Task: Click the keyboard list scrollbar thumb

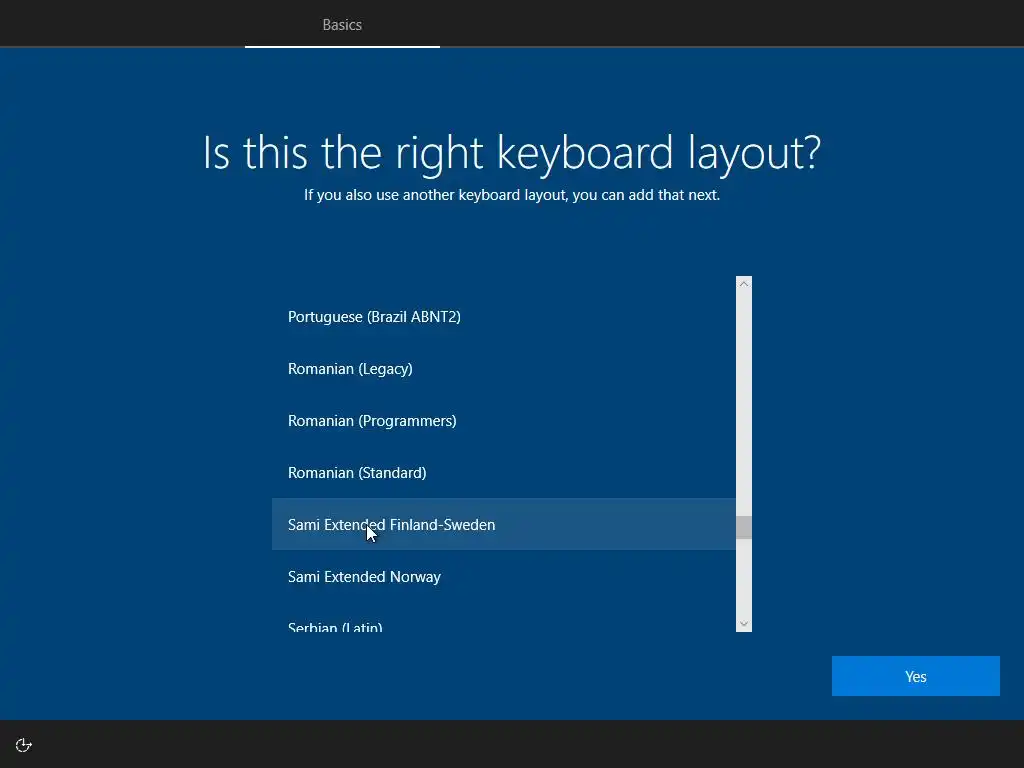Action: click(x=744, y=528)
